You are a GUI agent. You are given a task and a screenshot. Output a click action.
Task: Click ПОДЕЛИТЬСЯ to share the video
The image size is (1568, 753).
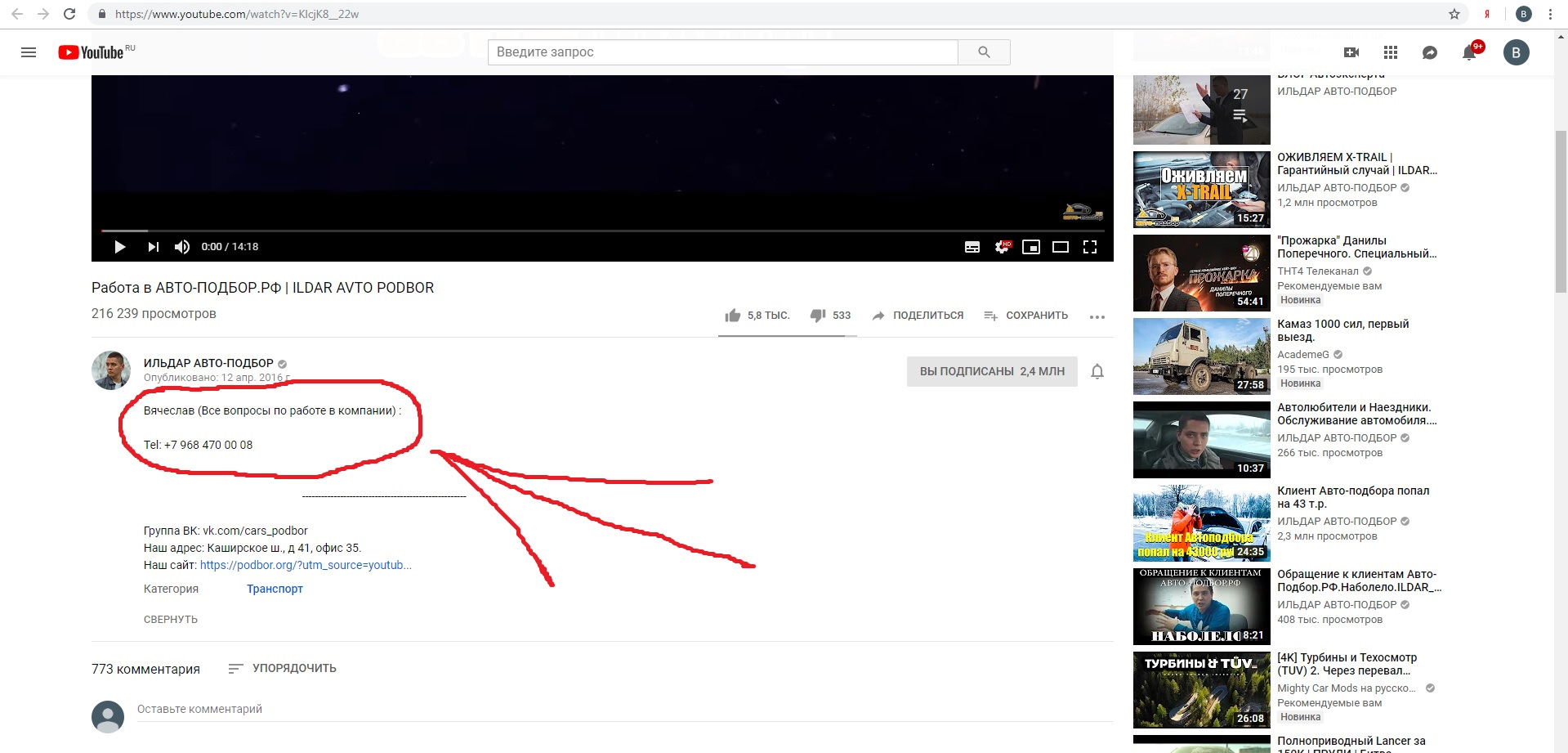918,316
